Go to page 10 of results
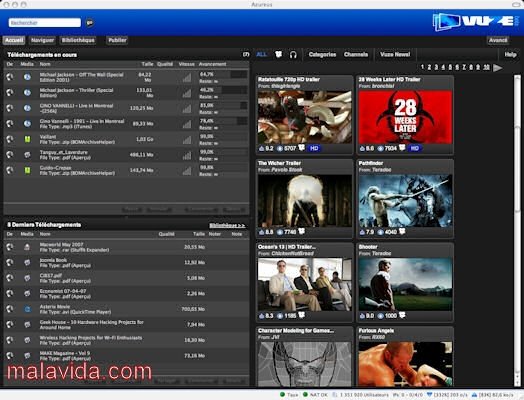Viewport: 524px width, 400px height. tap(487, 68)
